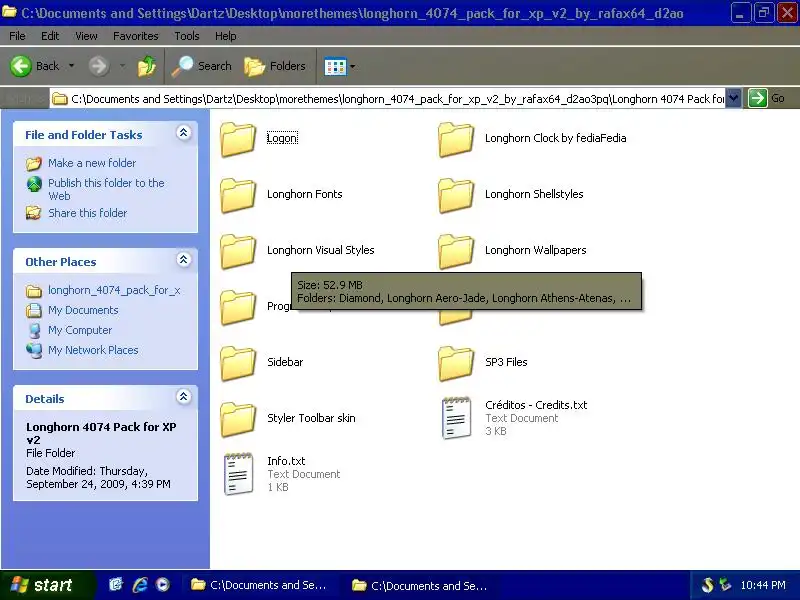Select the Info.txt document icon
Image resolution: width=800 pixels, height=600 pixels.
click(238, 474)
